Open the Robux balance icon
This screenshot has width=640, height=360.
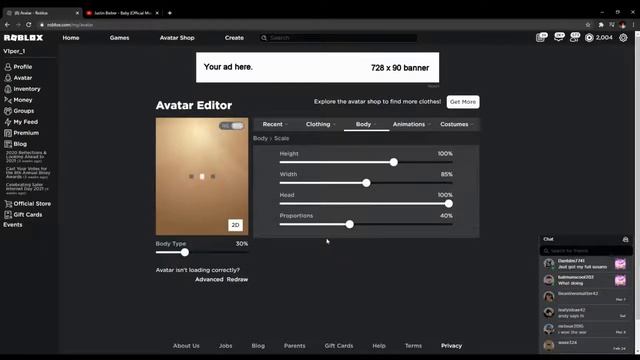click(x=589, y=38)
